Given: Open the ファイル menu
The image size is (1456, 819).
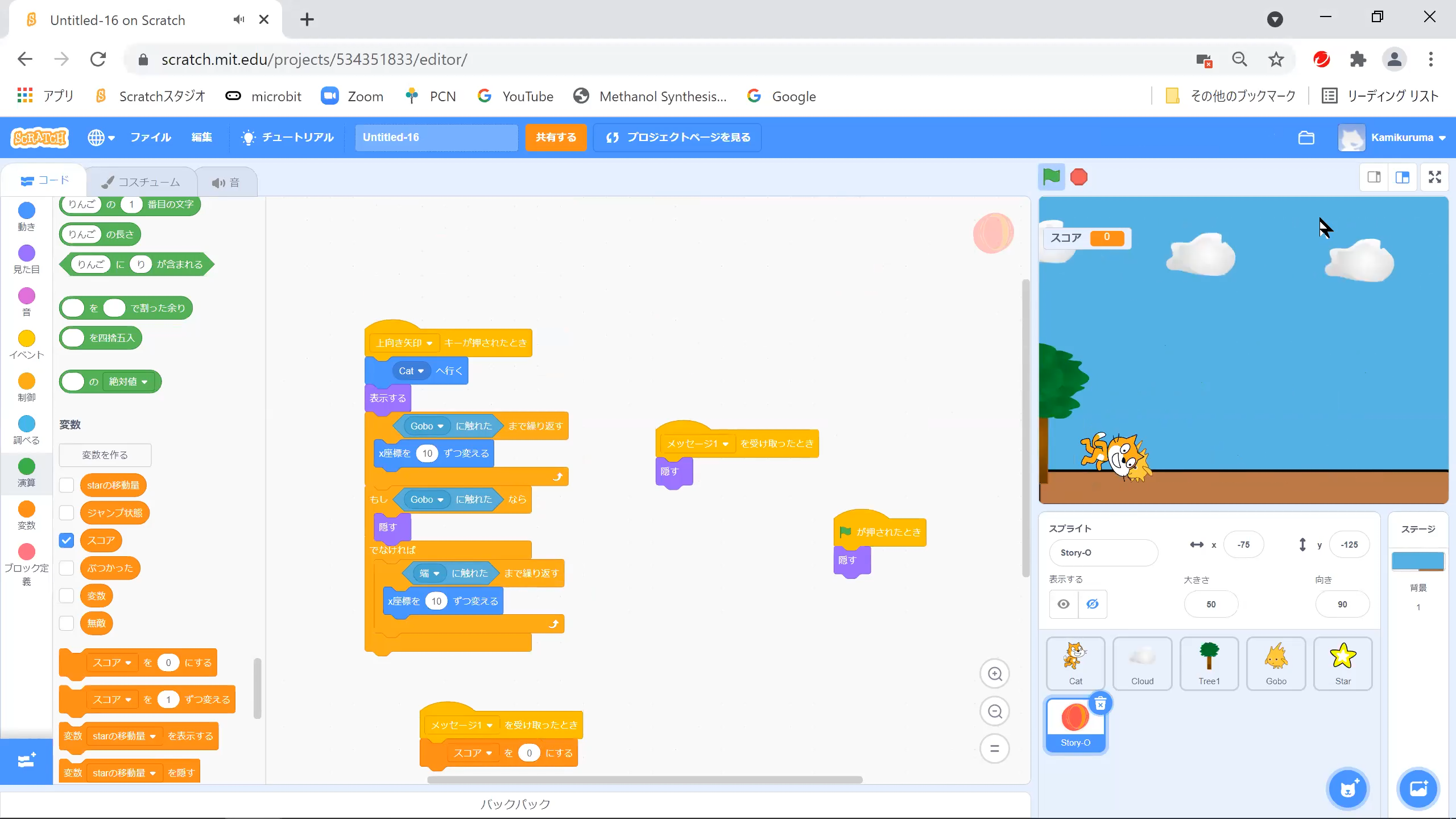Looking at the screenshot, I should 151,138.
